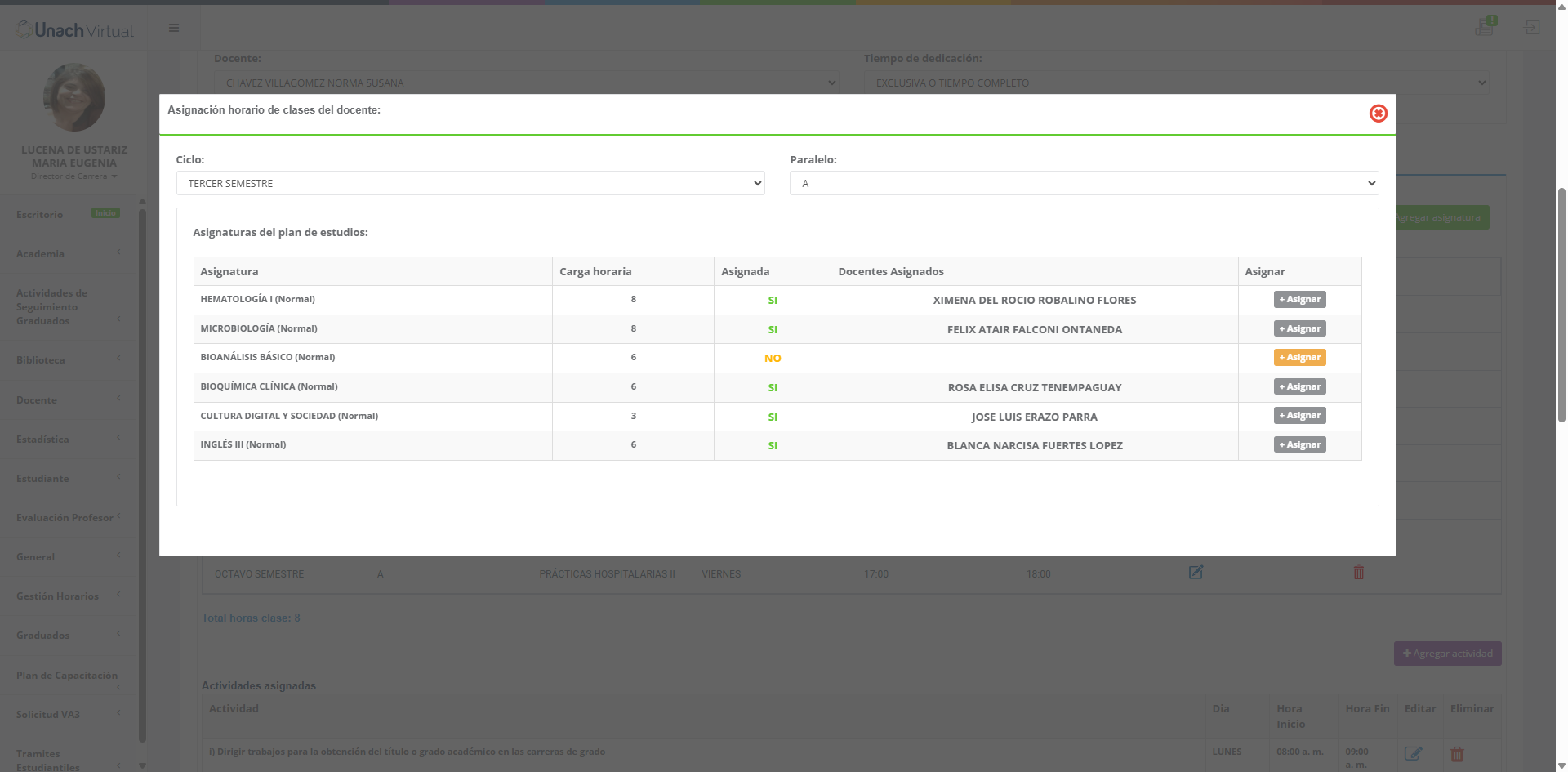Click the edit icon for Prácticas Hospitalarias II
This screenshot has height=772, width=1568.
tap(1196, 573)
